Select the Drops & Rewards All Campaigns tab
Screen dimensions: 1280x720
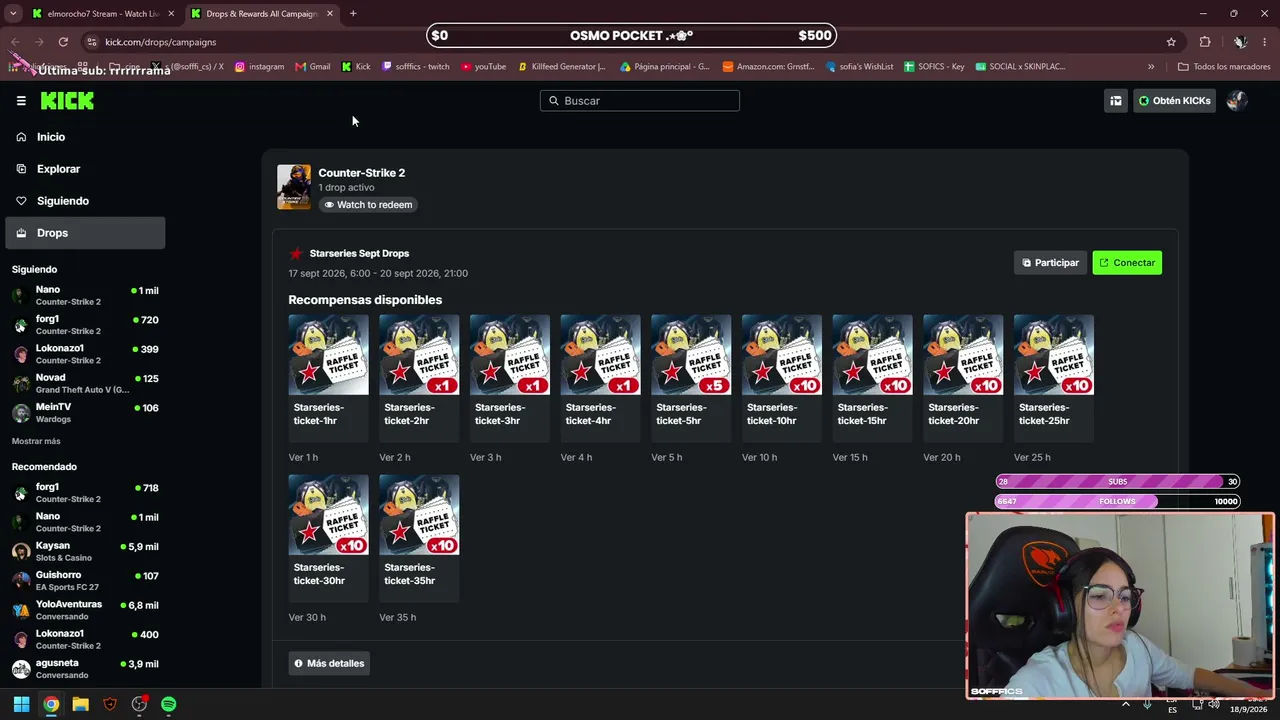[x=261, y=14]
